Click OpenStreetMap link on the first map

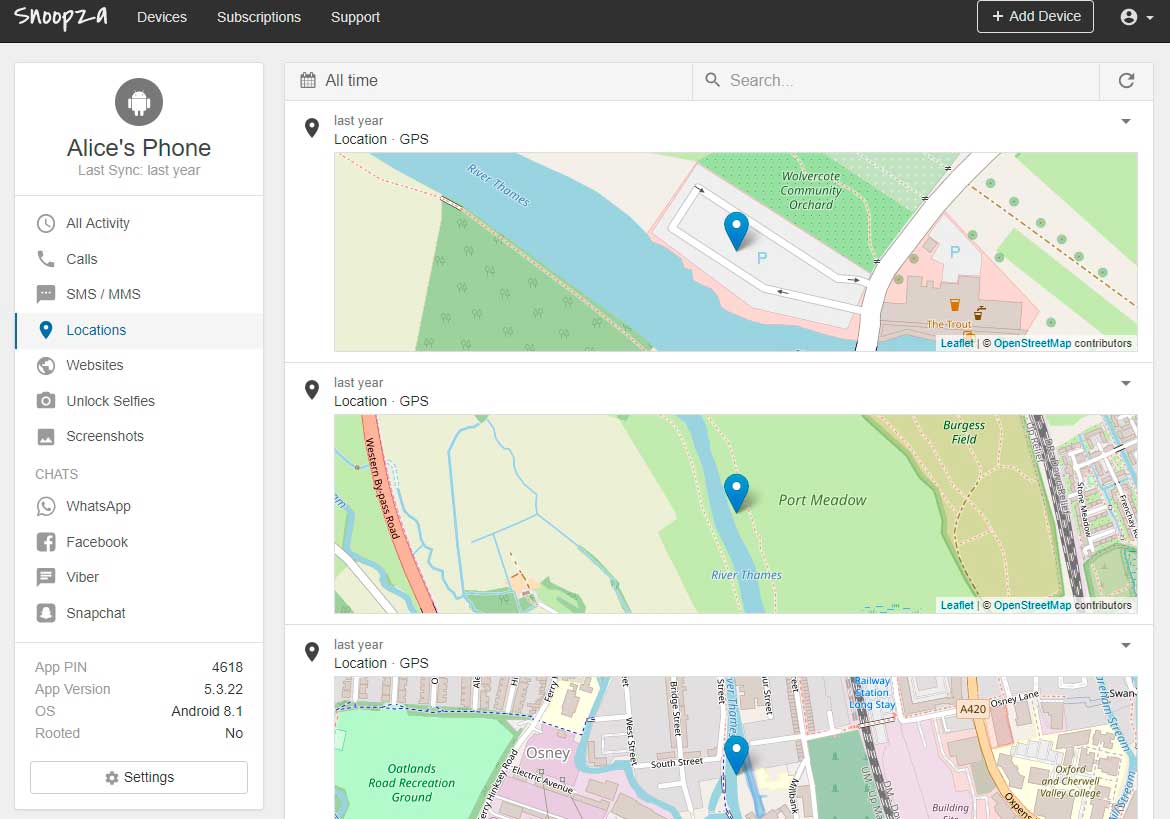[1032, 343]
